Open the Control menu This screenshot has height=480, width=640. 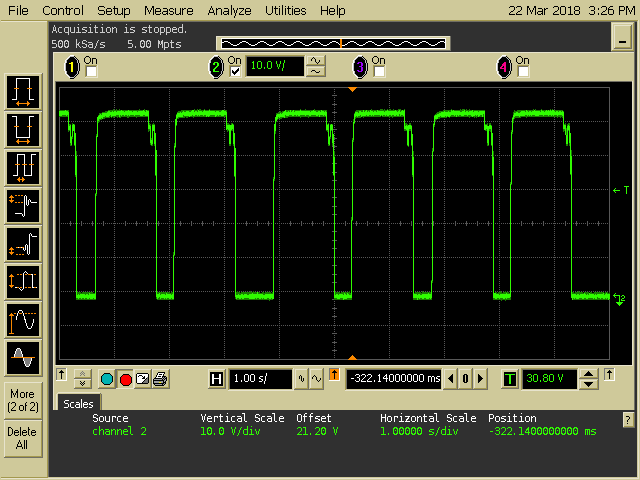tap(63, 10)
